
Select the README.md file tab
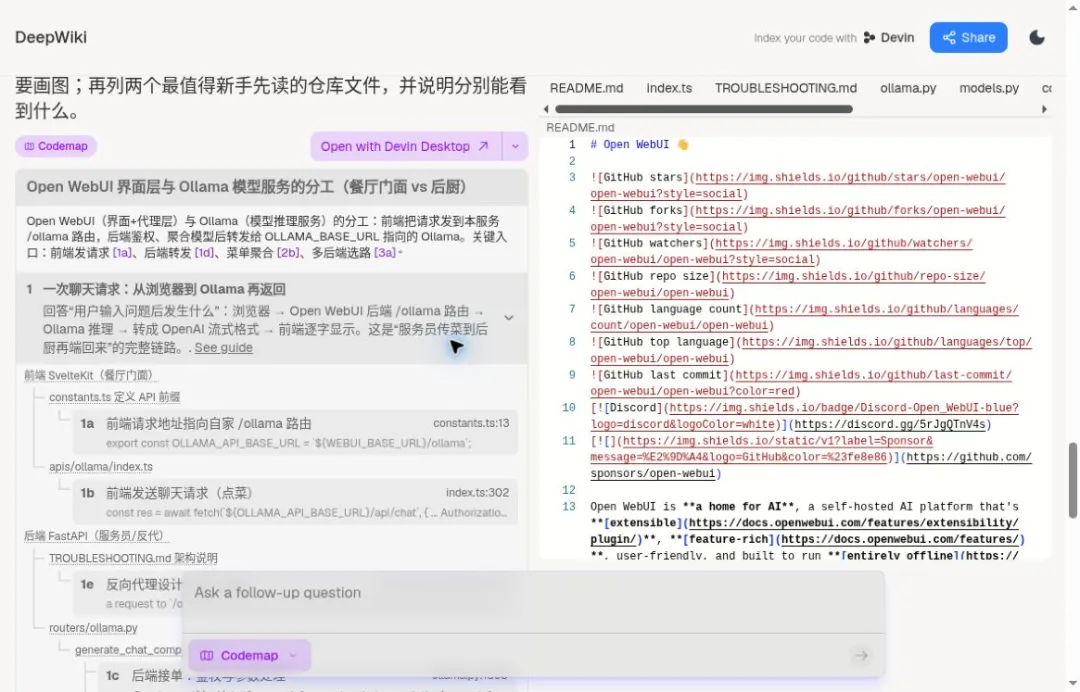586,88
